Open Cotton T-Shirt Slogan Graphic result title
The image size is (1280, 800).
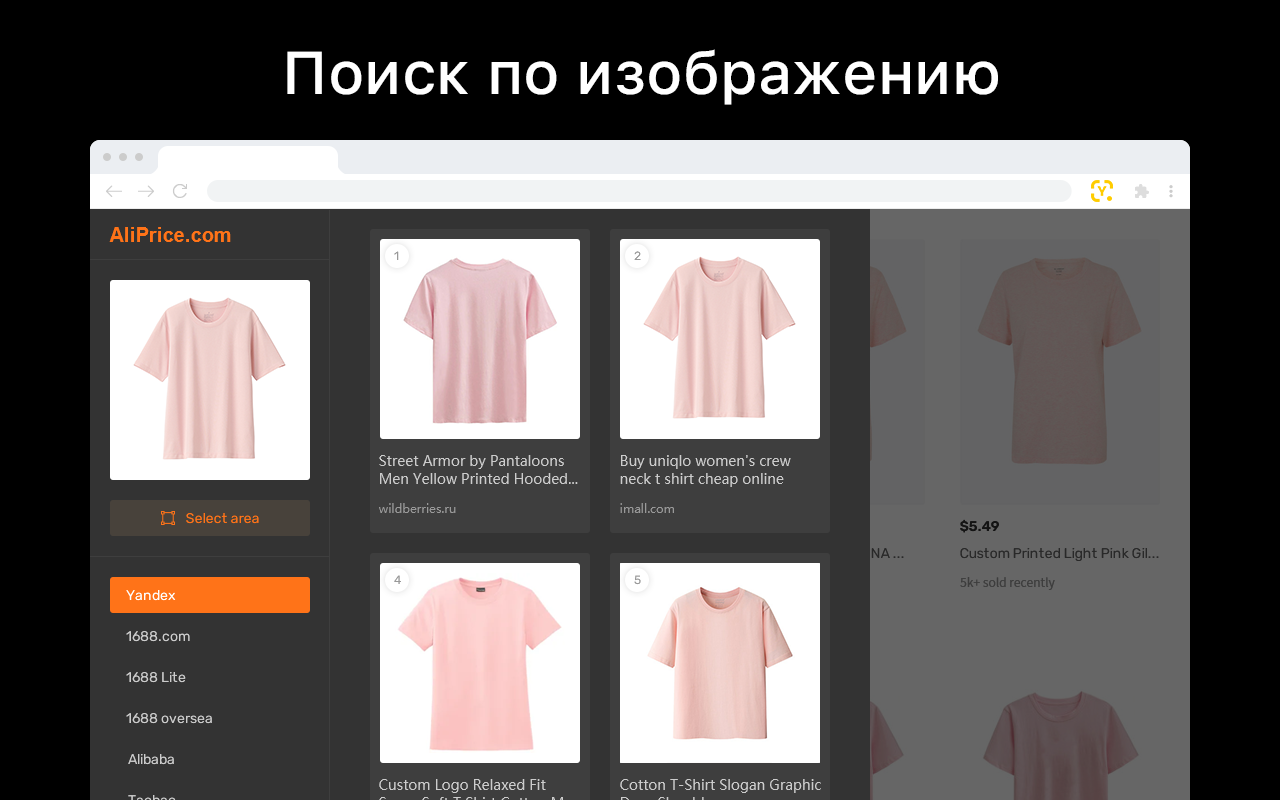point(720,789)
